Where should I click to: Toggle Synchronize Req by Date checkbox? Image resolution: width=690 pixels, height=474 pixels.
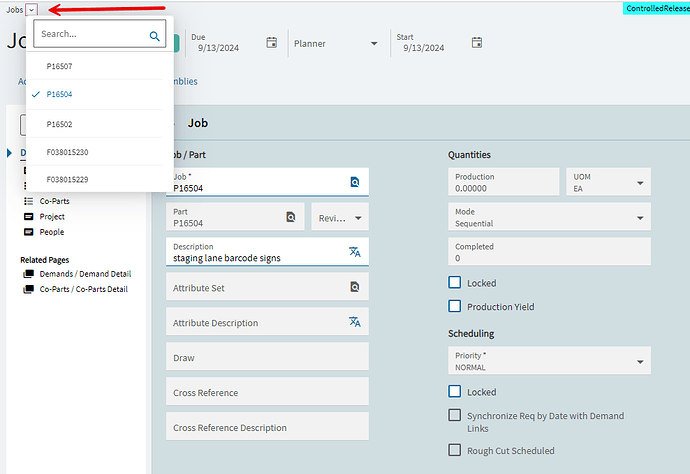tap(455, 415)
